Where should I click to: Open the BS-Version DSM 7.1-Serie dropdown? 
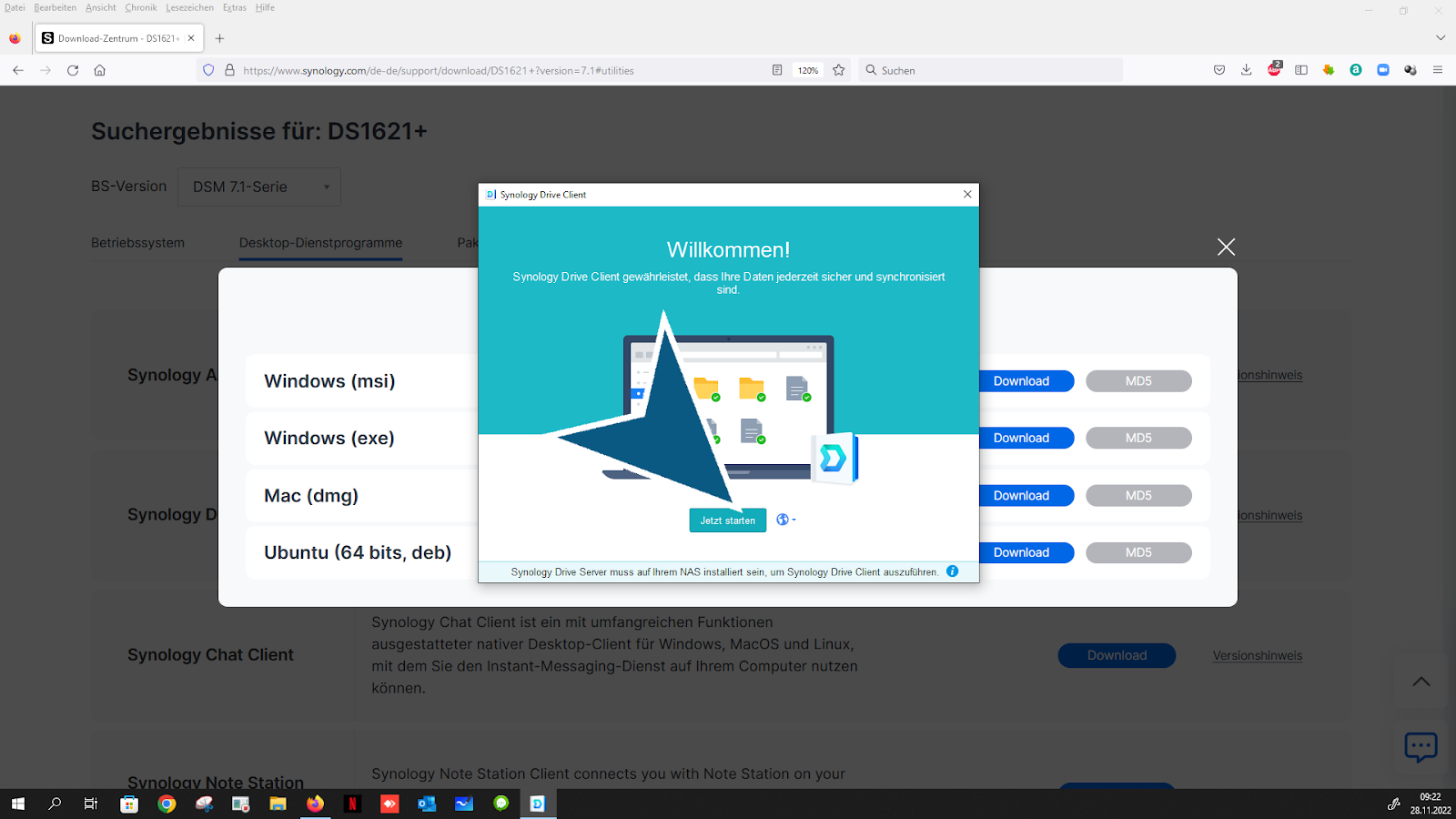tap(259, 187)
